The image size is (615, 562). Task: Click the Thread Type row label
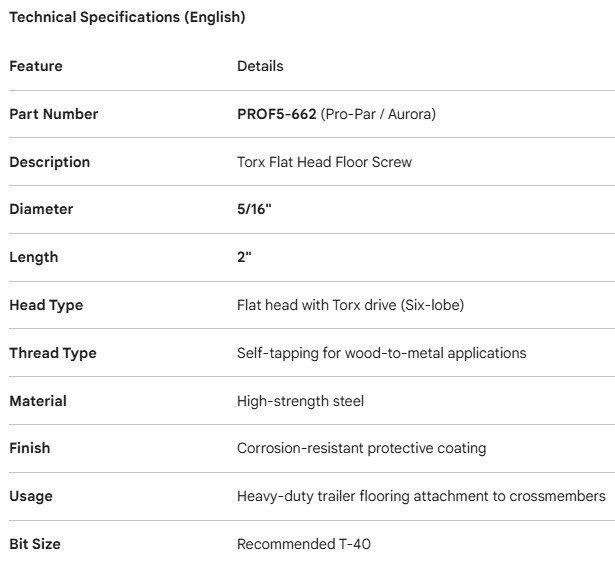(53, 353)
